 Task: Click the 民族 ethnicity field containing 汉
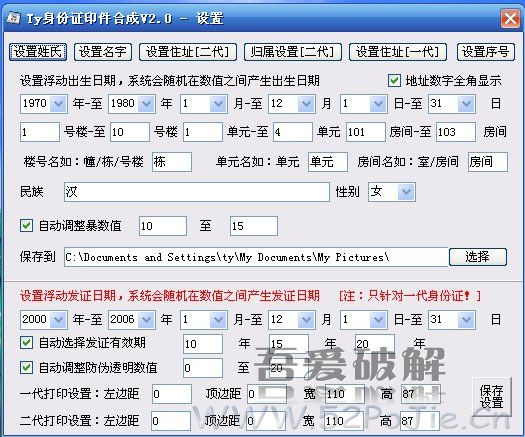(197, 192)
